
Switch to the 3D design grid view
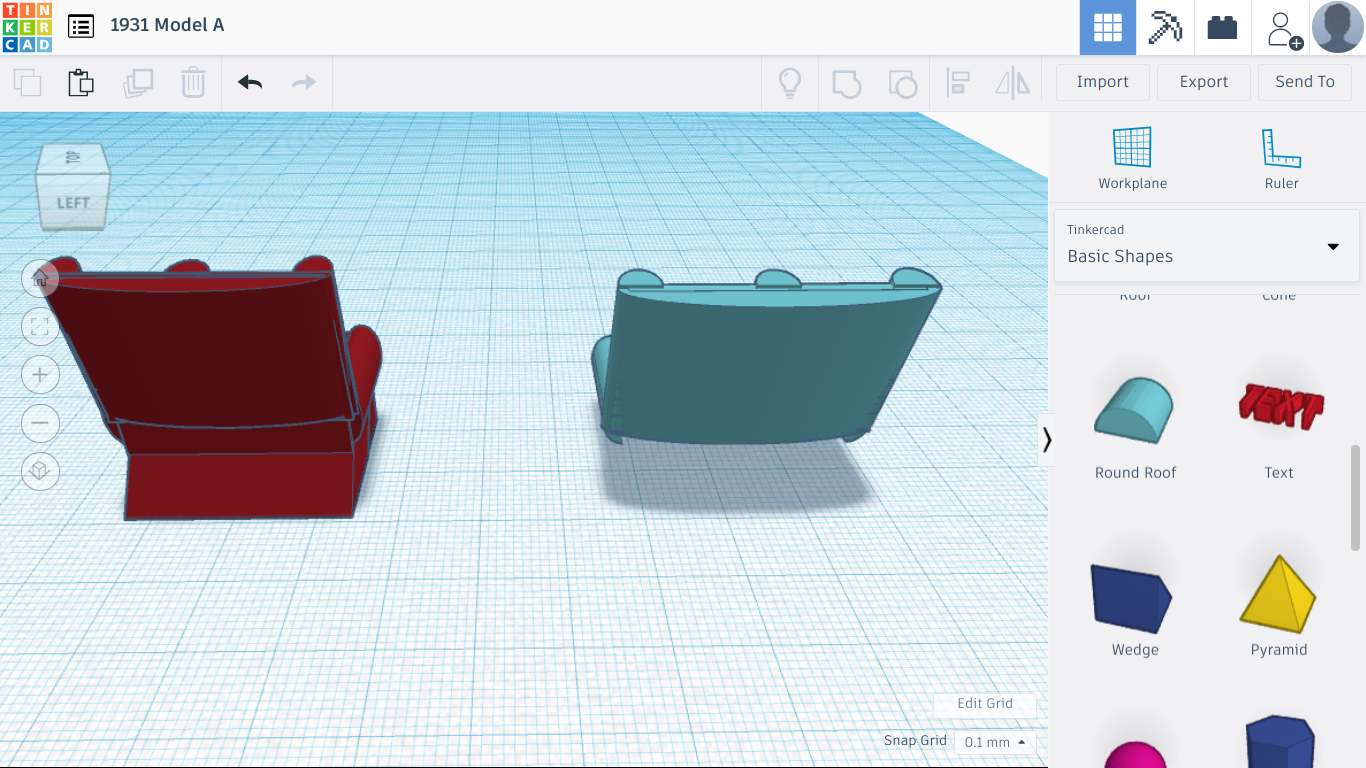[1108, 27]
